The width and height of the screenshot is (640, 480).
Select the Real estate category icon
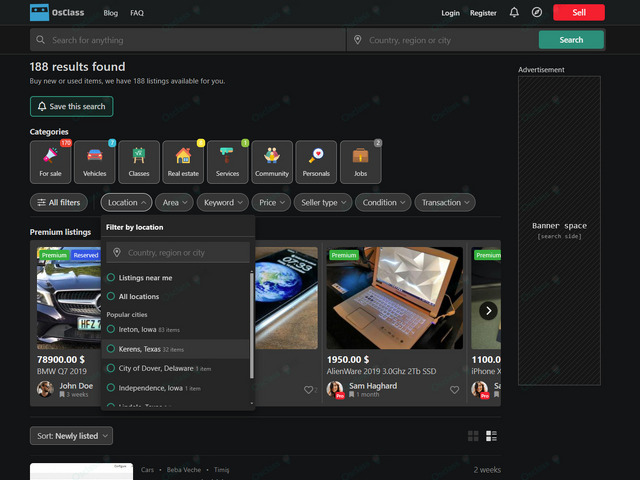[183, 162]
